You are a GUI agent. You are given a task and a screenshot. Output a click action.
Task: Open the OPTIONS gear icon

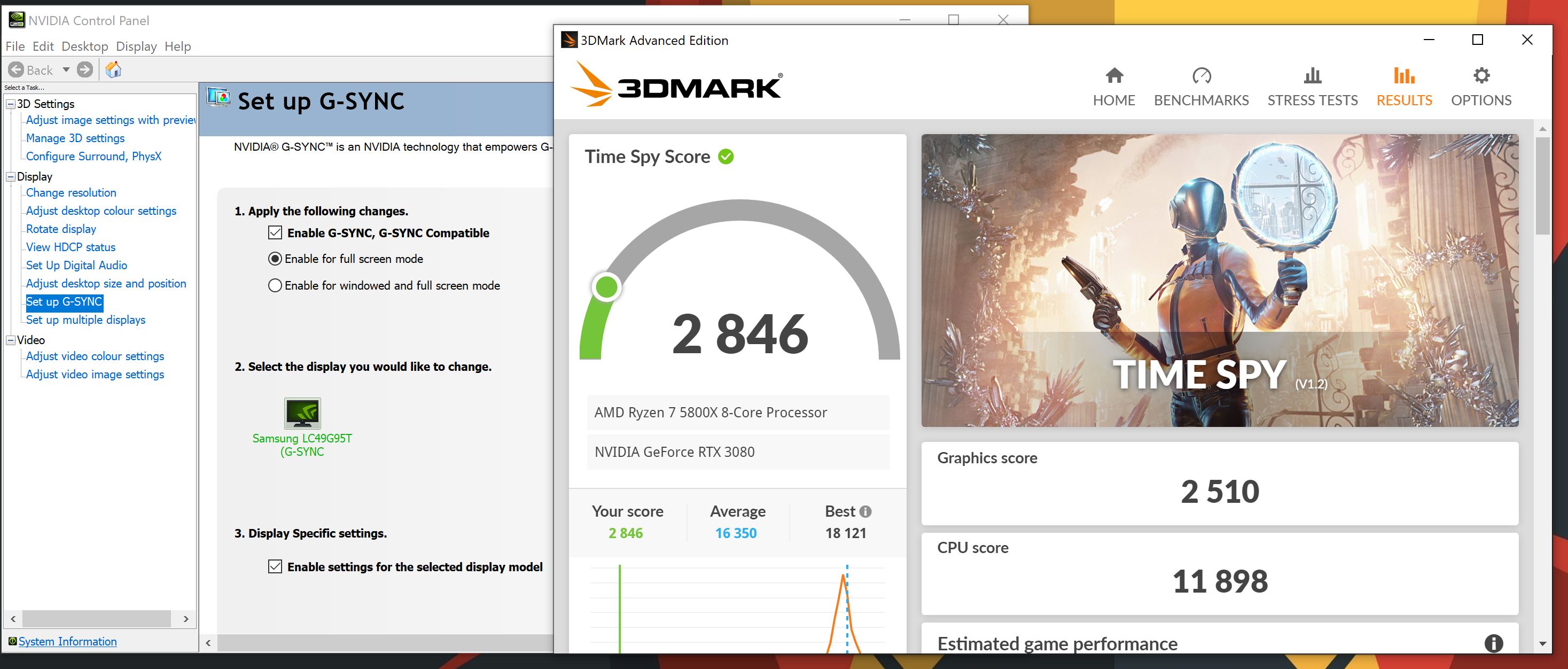1481,76
